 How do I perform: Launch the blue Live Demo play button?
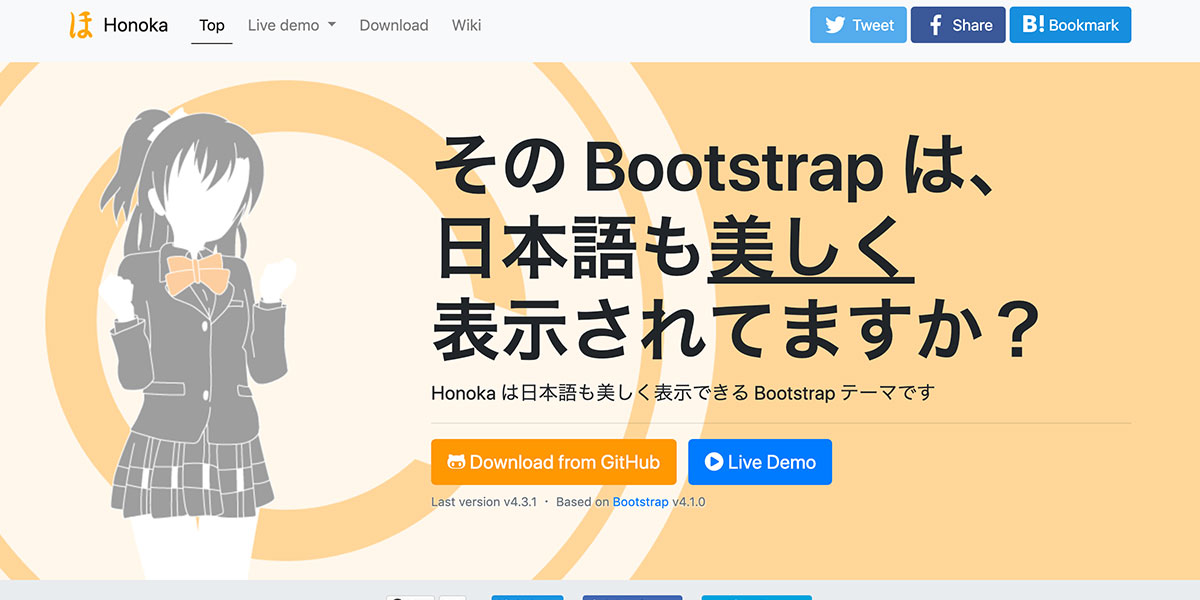click(x=760, y=462)
